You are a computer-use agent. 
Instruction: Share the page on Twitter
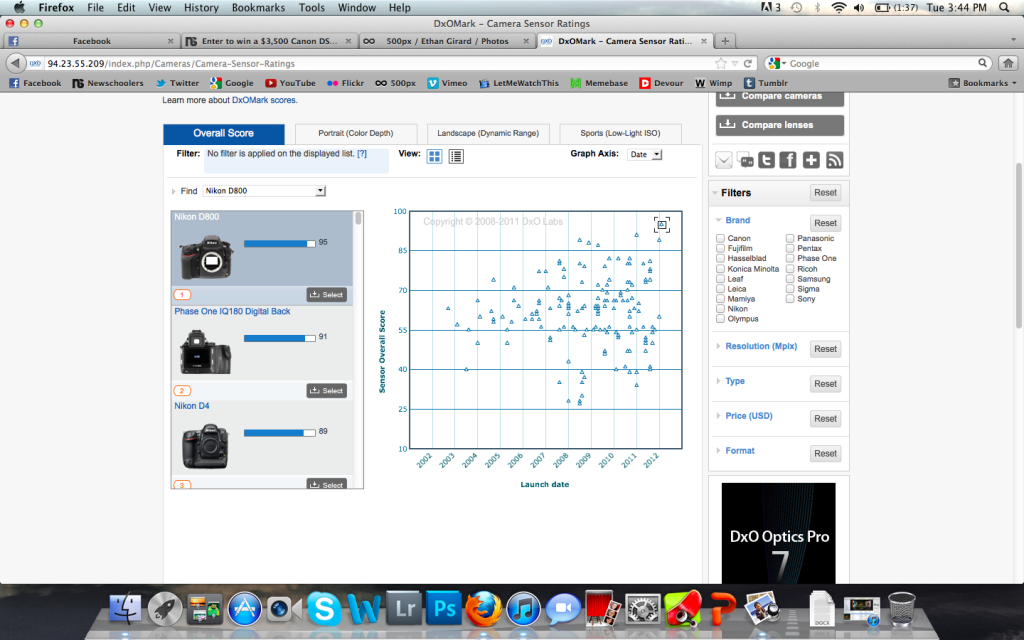(766, 160)
